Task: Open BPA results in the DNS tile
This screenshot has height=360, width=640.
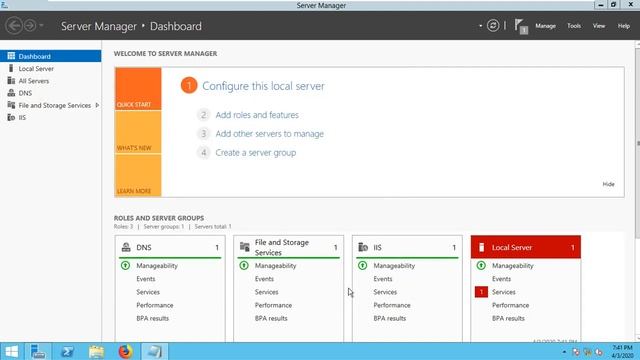Action: tap(152, 318)
